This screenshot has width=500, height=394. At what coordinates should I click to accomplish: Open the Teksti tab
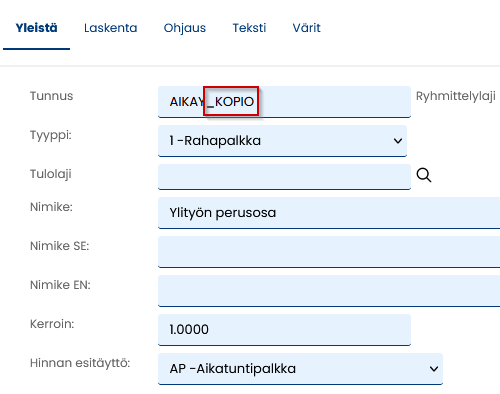tap(249, 28)
